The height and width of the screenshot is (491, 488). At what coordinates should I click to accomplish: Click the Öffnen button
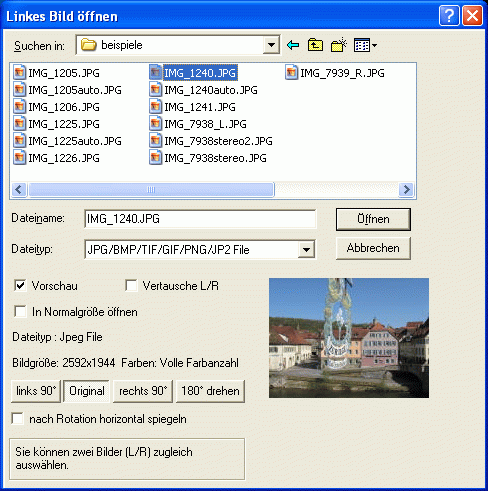coord(373,219)
